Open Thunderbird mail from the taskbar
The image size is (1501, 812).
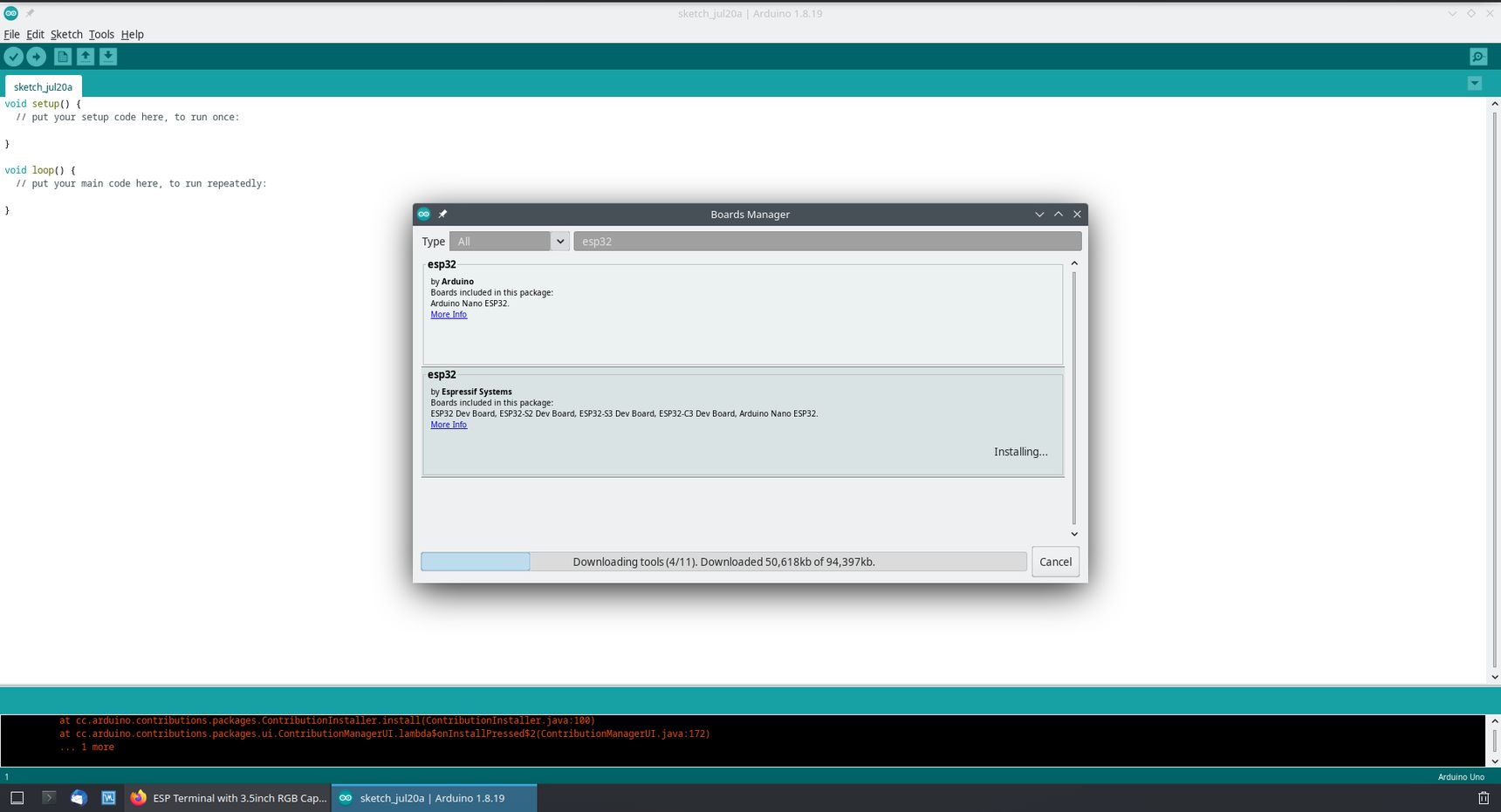[x=79, y=798]
